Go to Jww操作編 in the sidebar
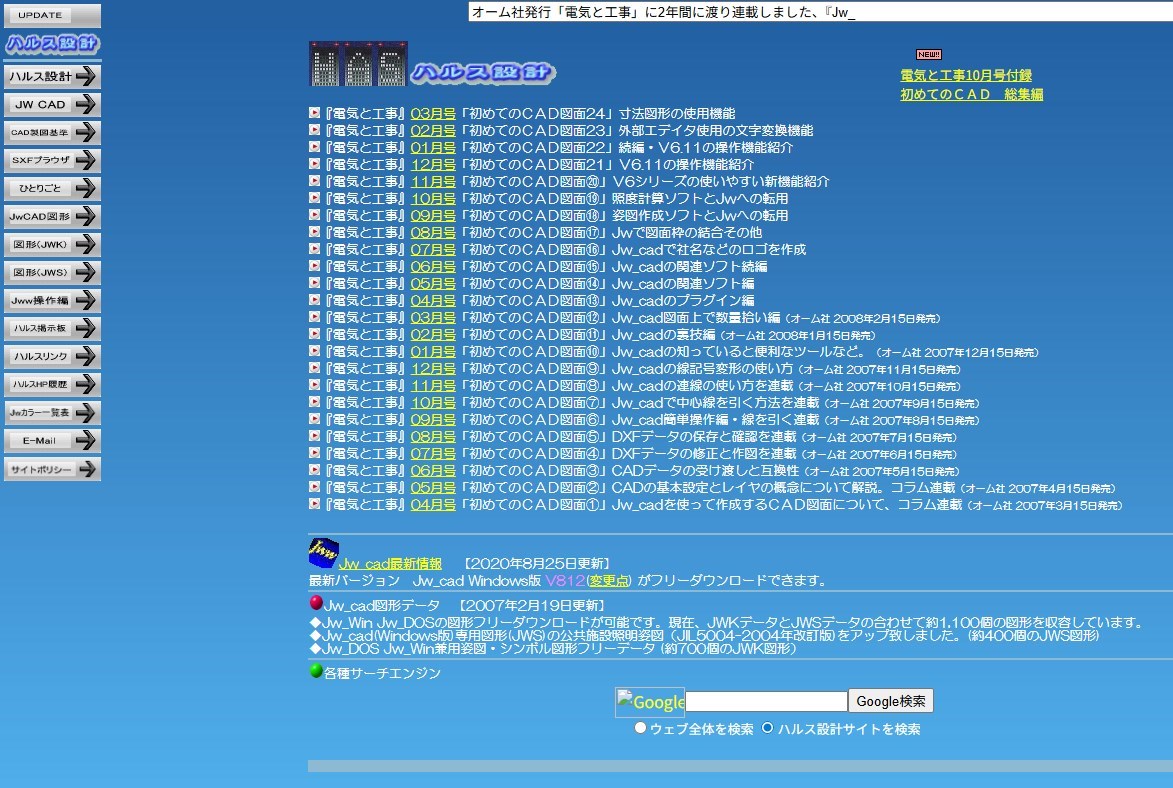Image resolution: width=1173 pixels, height=788 pixels. [52, 300]
